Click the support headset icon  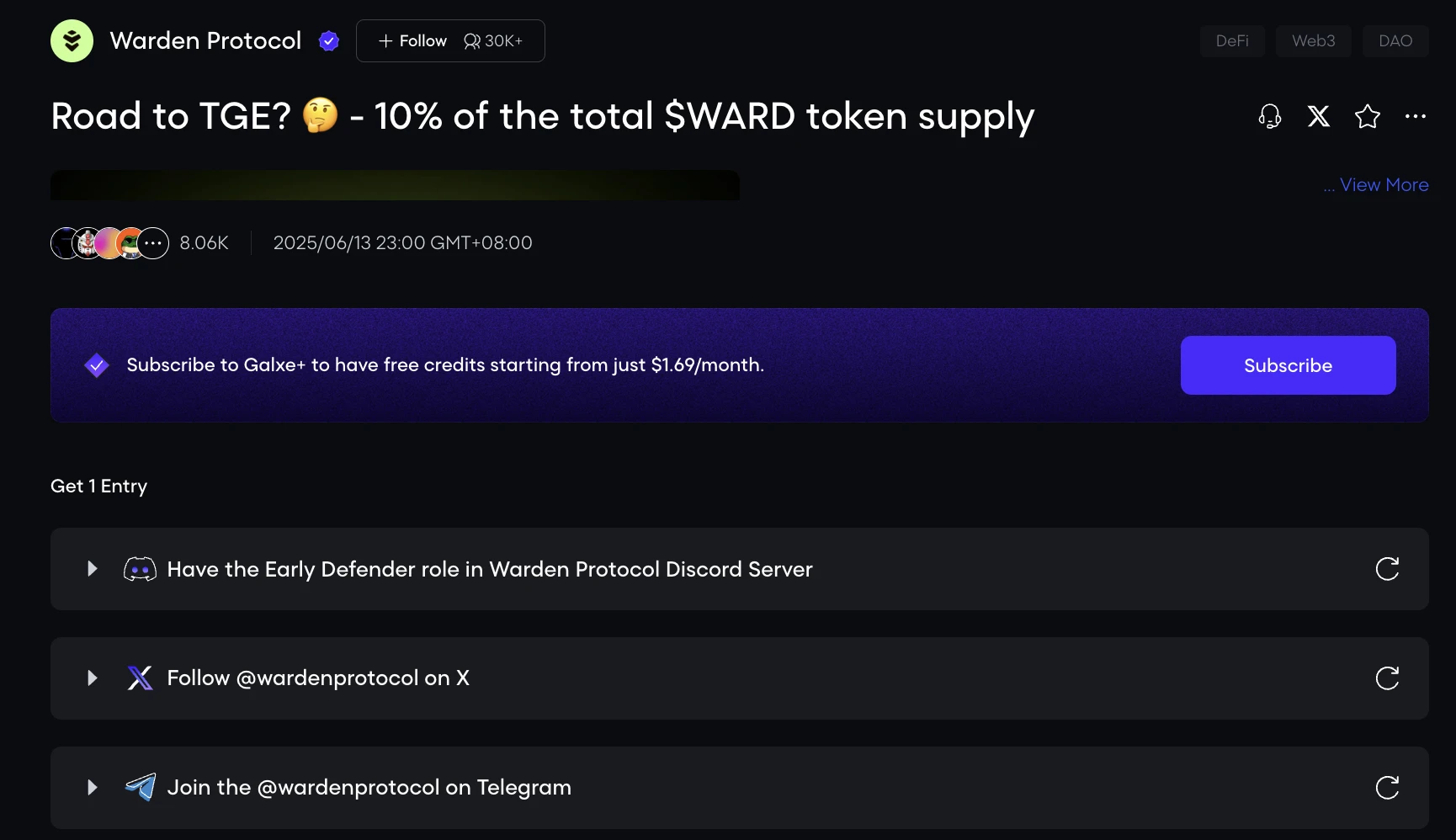tap(1269, 116)
